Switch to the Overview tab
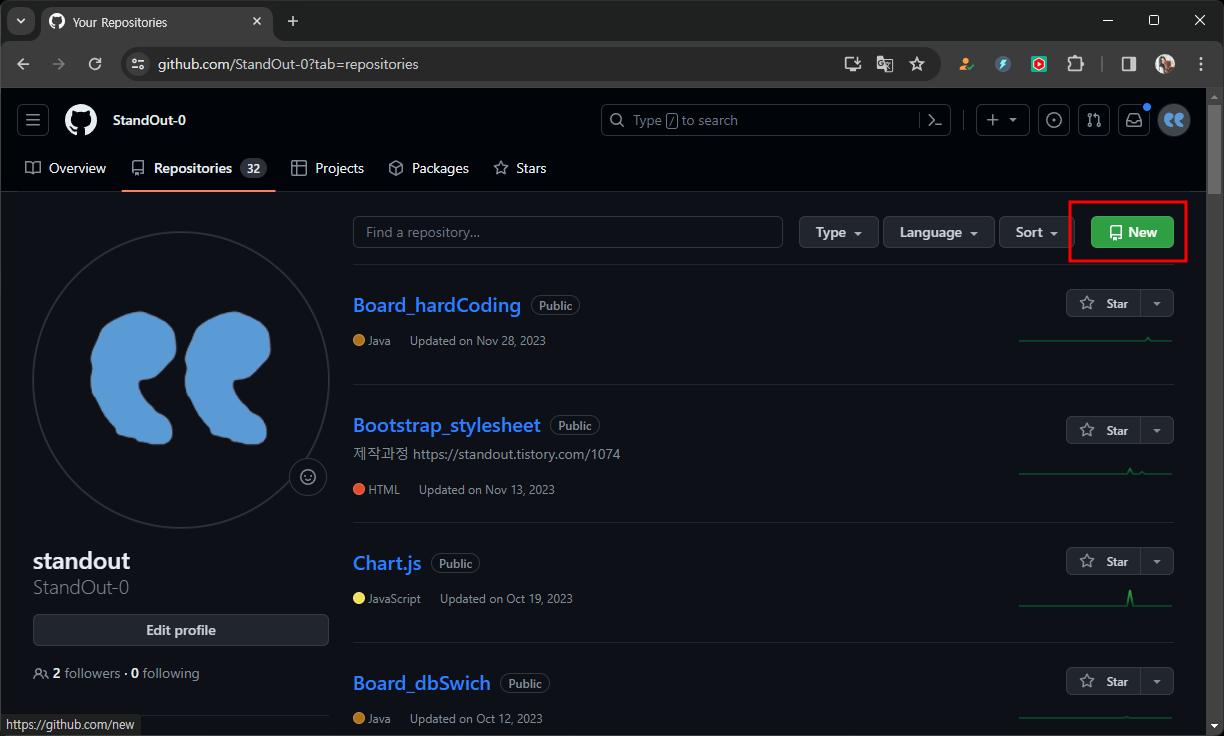The width and height of the screenshot is (1224, 736). (x=66, y=168)
